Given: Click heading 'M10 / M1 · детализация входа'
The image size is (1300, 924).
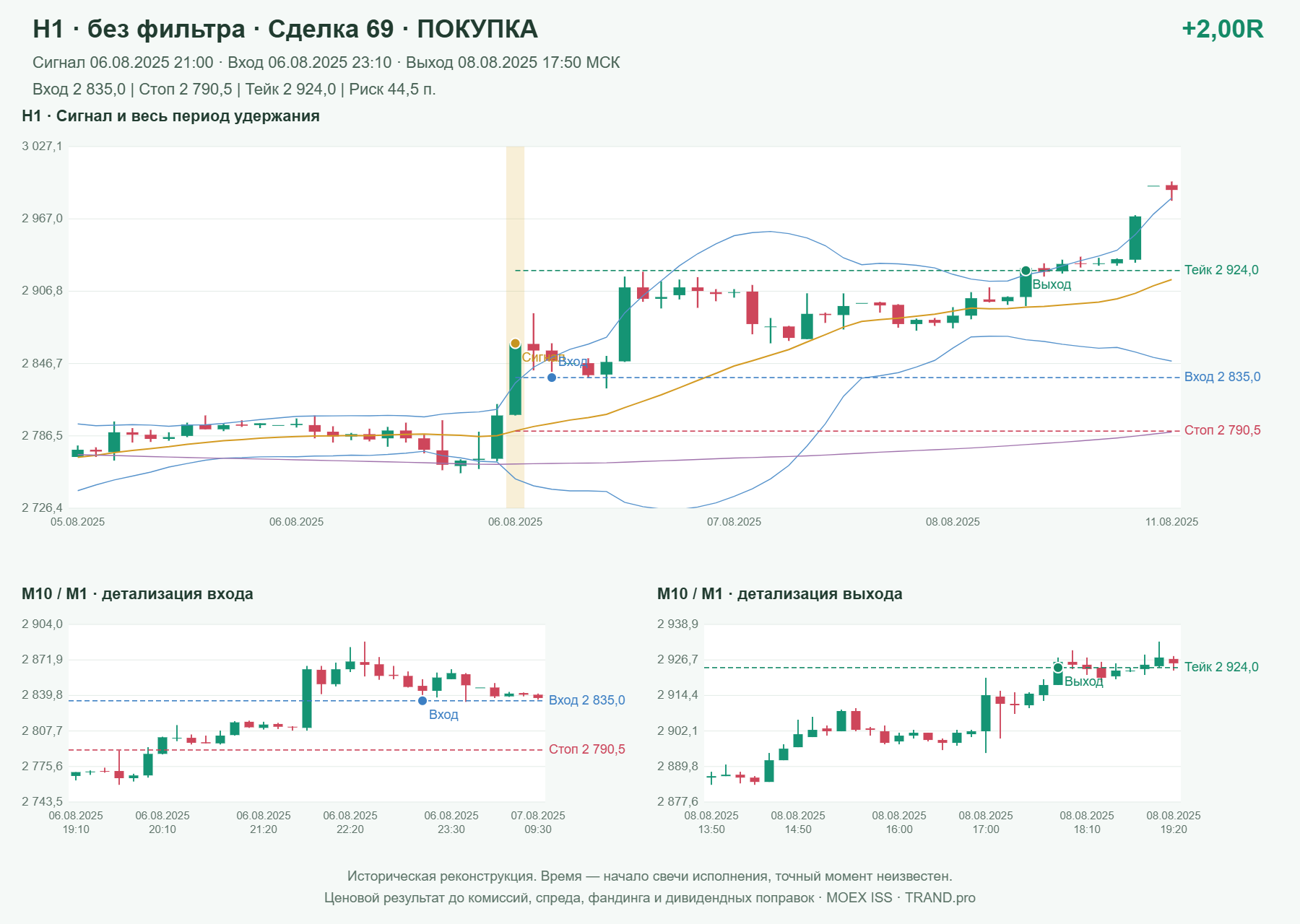Looking at the screenshot, I should tap(137, 594).
